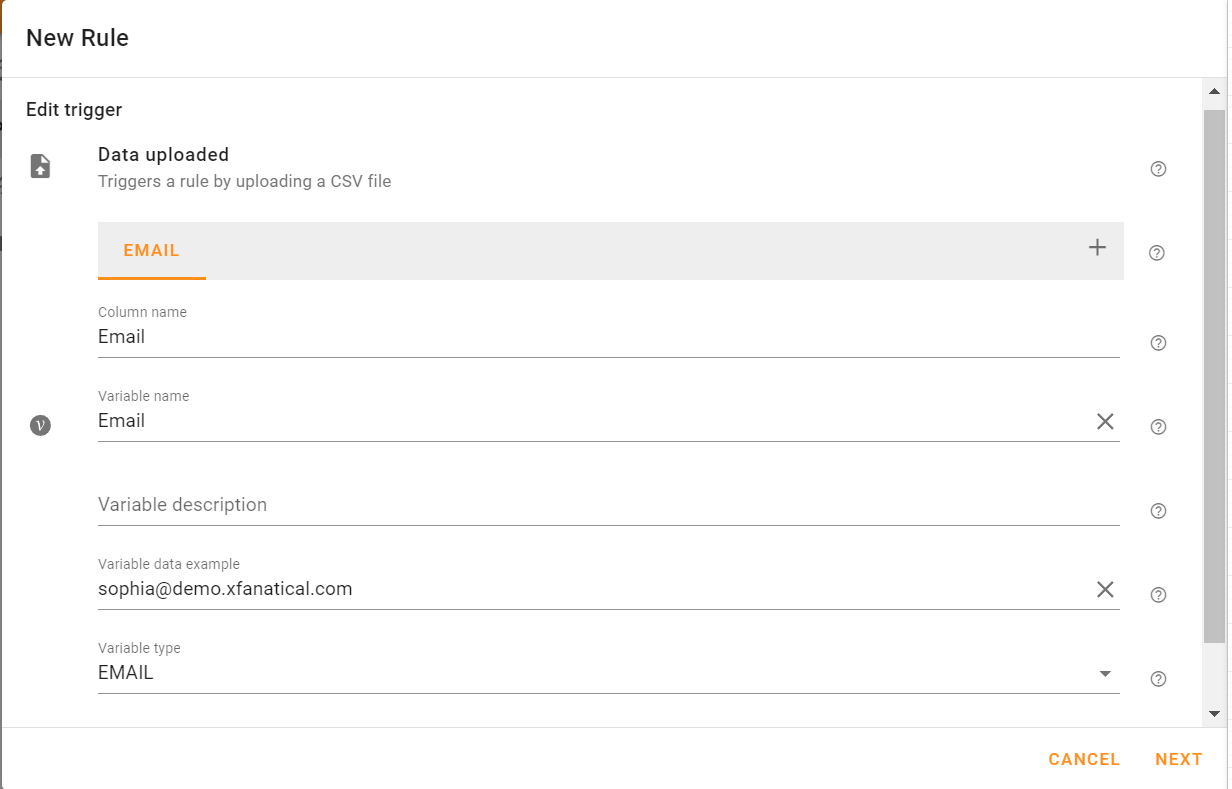1232x789 pixels.
Task: Open help for the Variable description field
Action: [1157, 510]
